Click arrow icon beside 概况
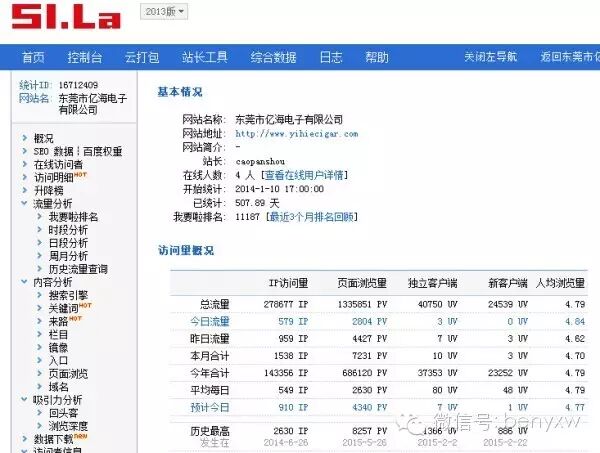 (25, 138)
